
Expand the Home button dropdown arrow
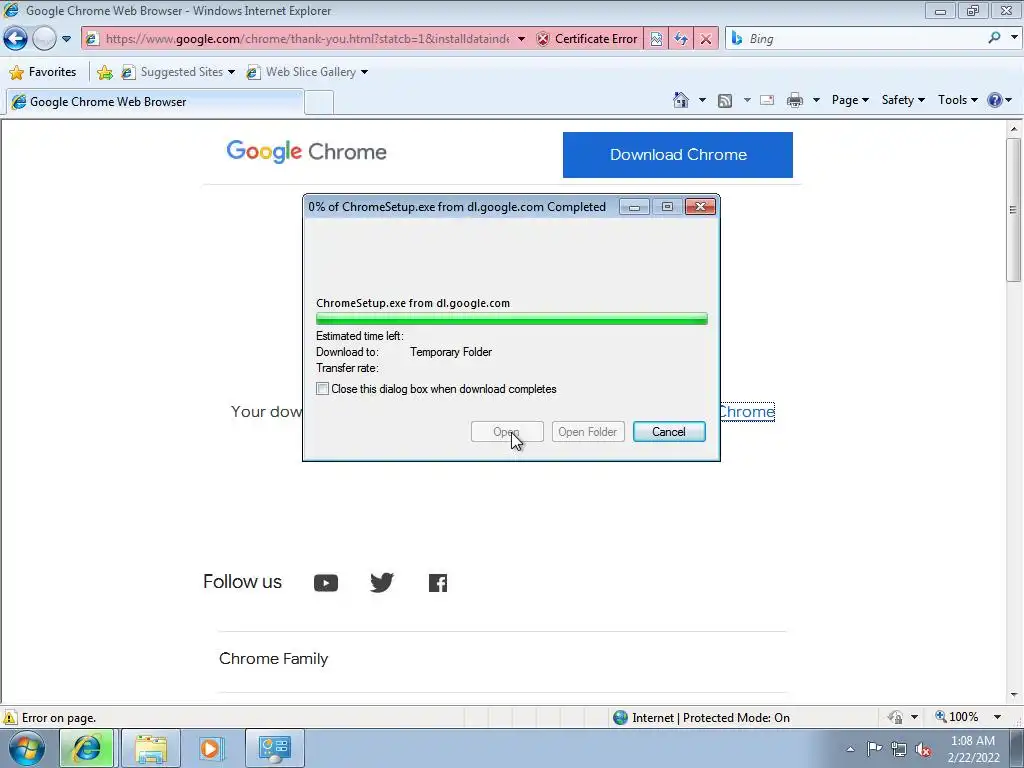[x=702, y=100]
